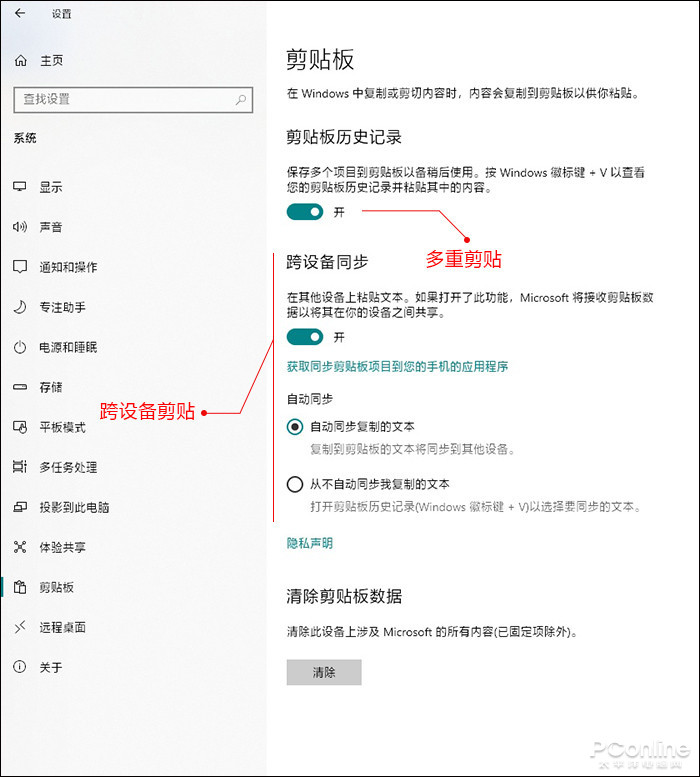This screenshot has height=777, width=700.
Task: Turn off clipboard history (剪贴板历史记录) switch
Action: pyautogui.click(x=305, y=211)
